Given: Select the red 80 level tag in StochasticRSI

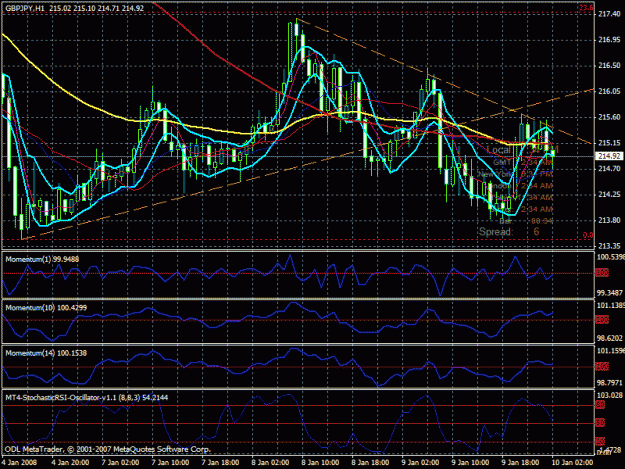Looking at the screenshot, I should [x=600, y=405].
